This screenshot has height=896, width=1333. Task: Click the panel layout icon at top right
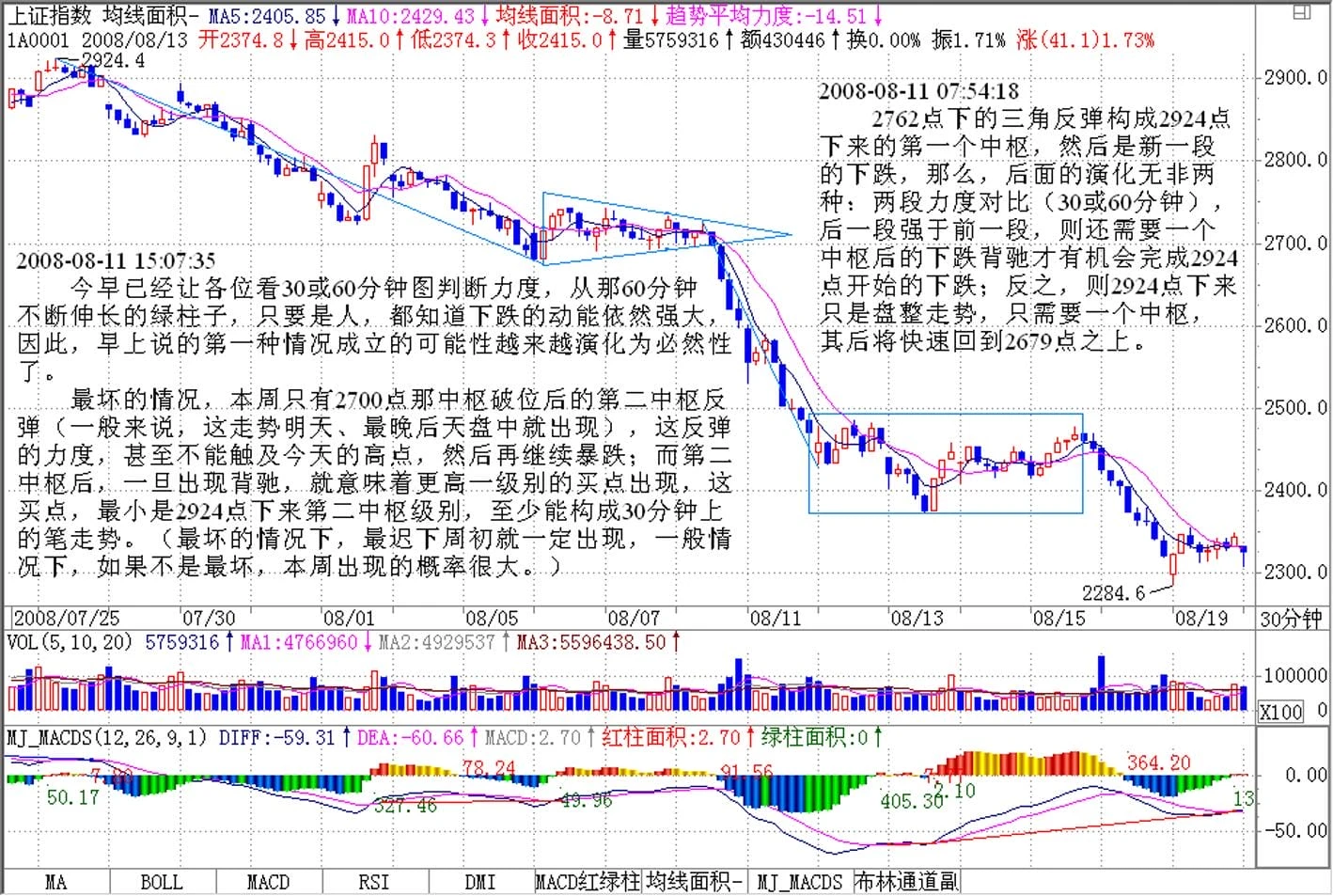point(1301,12)
